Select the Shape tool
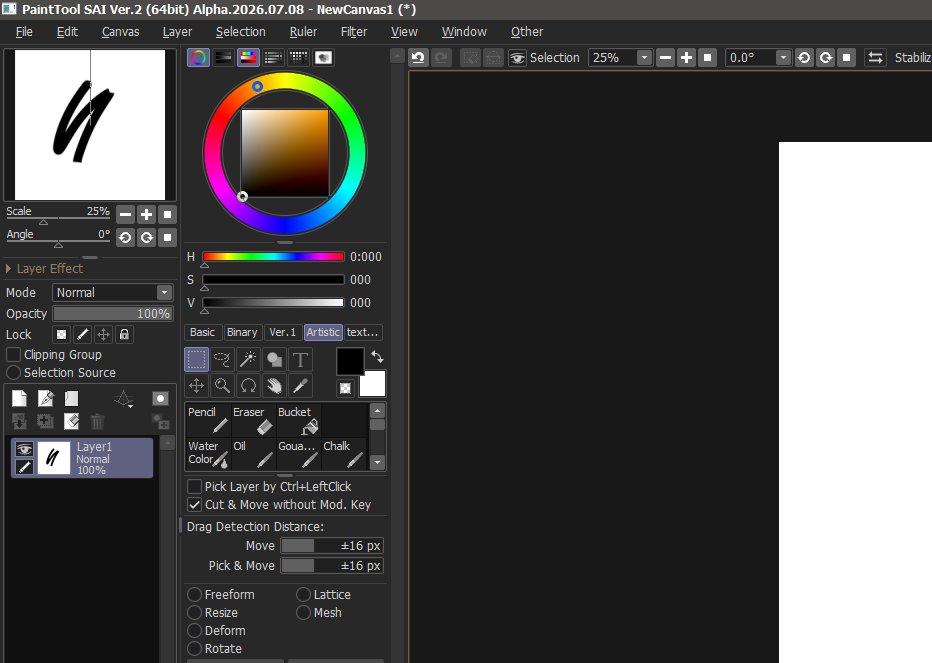The height and width of the screenshot is (663, 932). 274,360
